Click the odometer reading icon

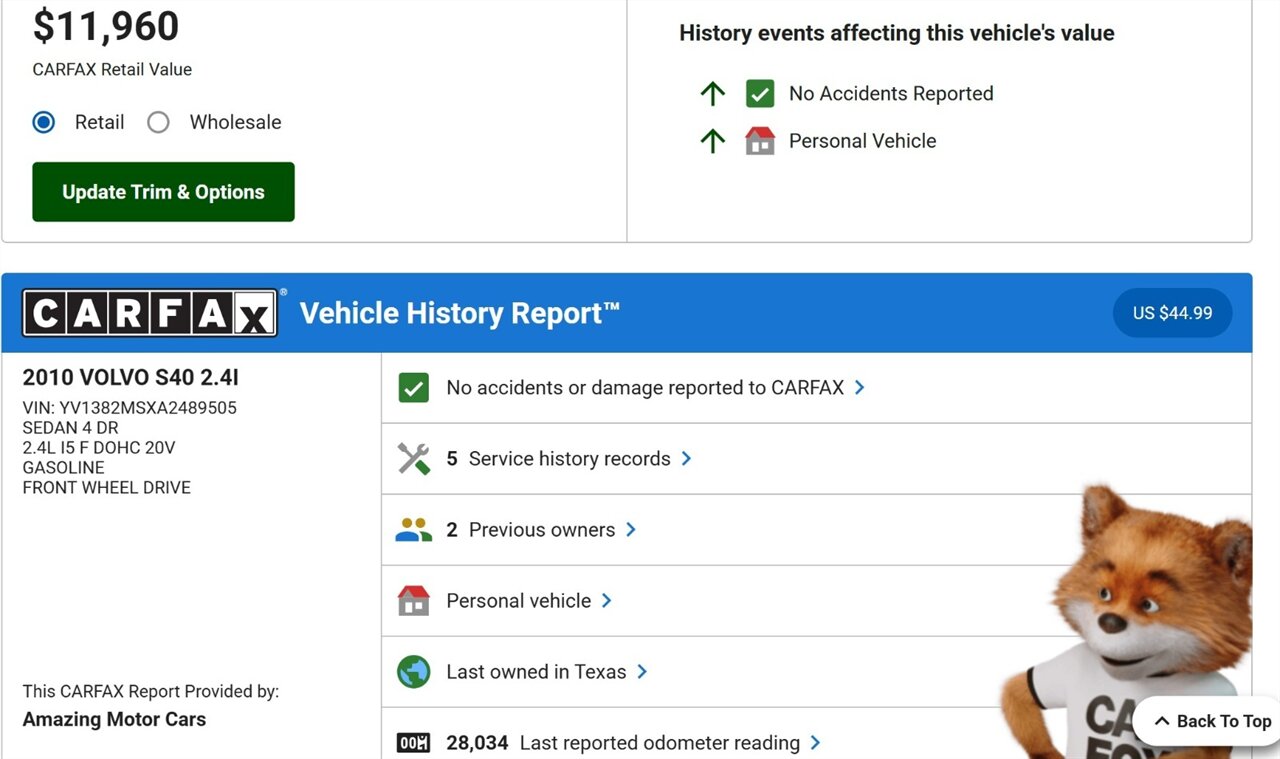click(413, 743)
